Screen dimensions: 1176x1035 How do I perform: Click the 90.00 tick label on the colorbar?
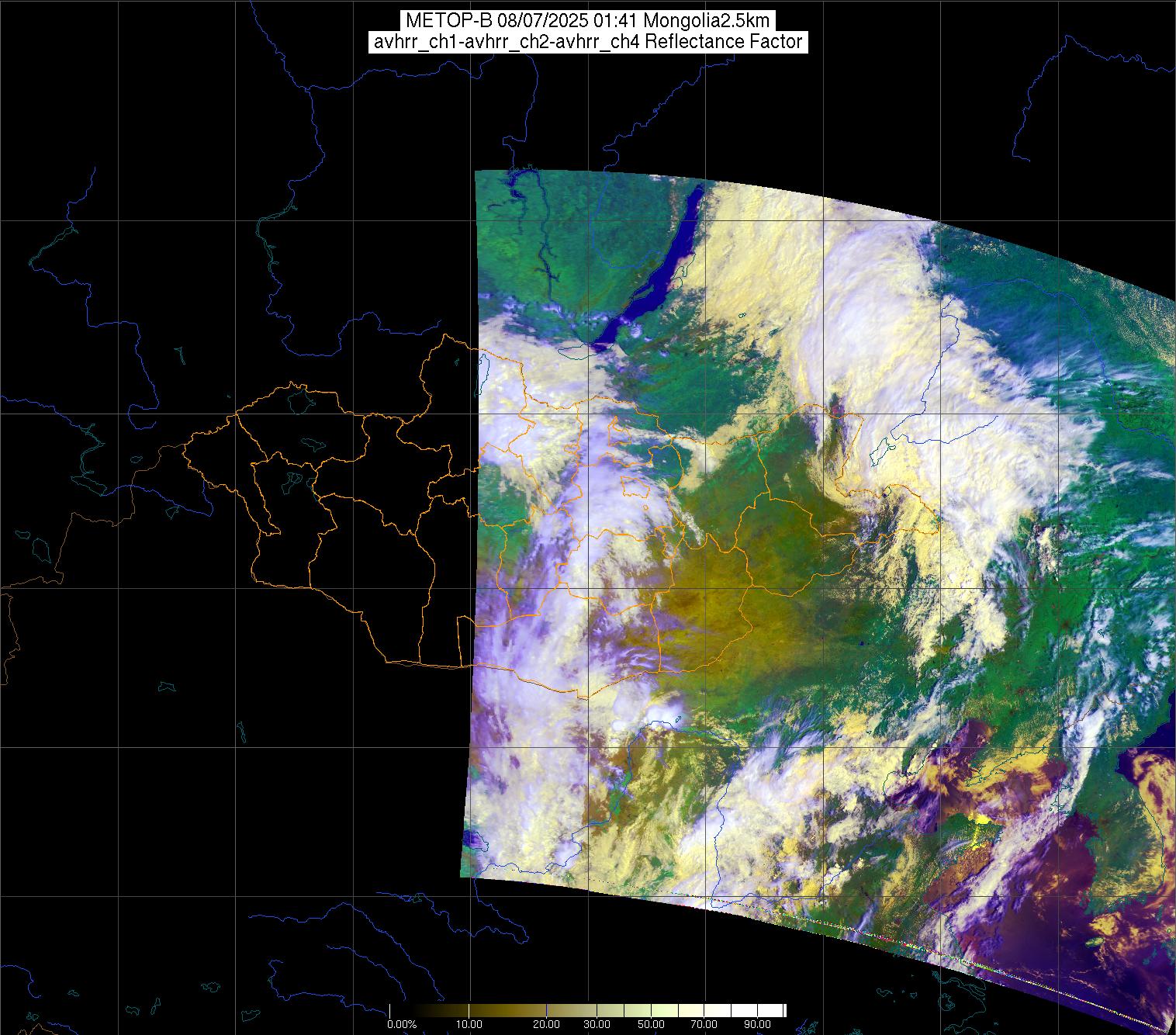click(756, 1025)
